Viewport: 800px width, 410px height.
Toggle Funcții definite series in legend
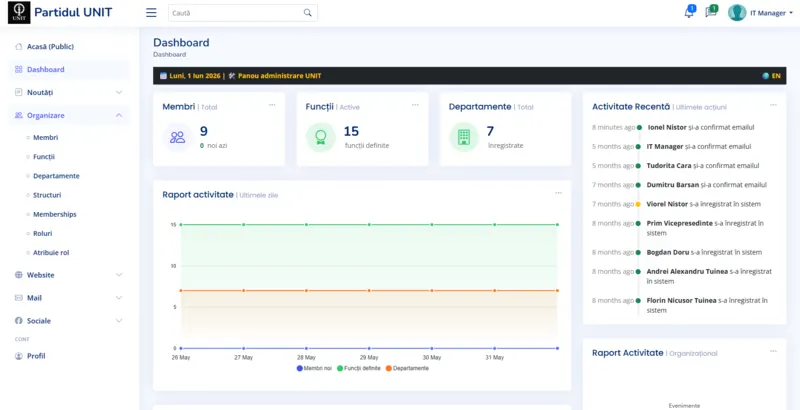coord(359,368)
